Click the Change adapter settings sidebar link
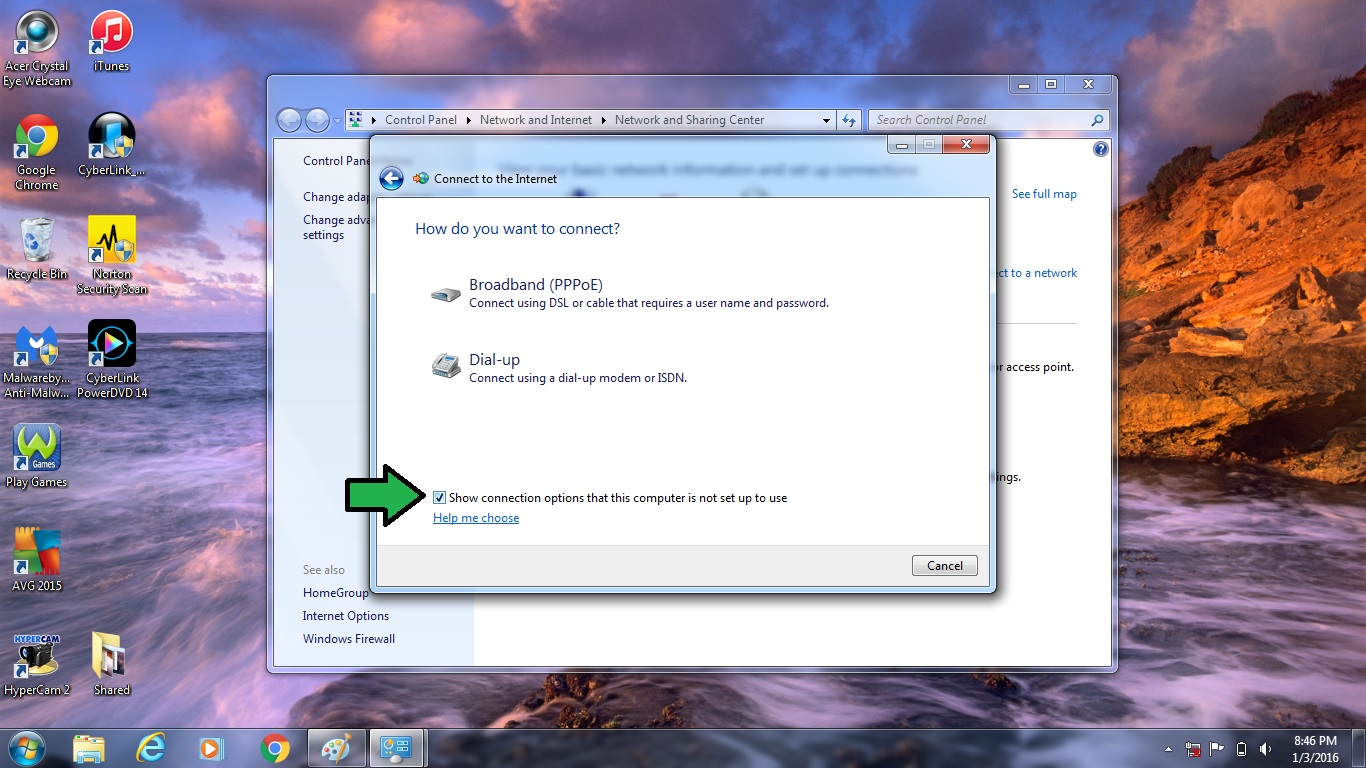 [x=336, y=197]
